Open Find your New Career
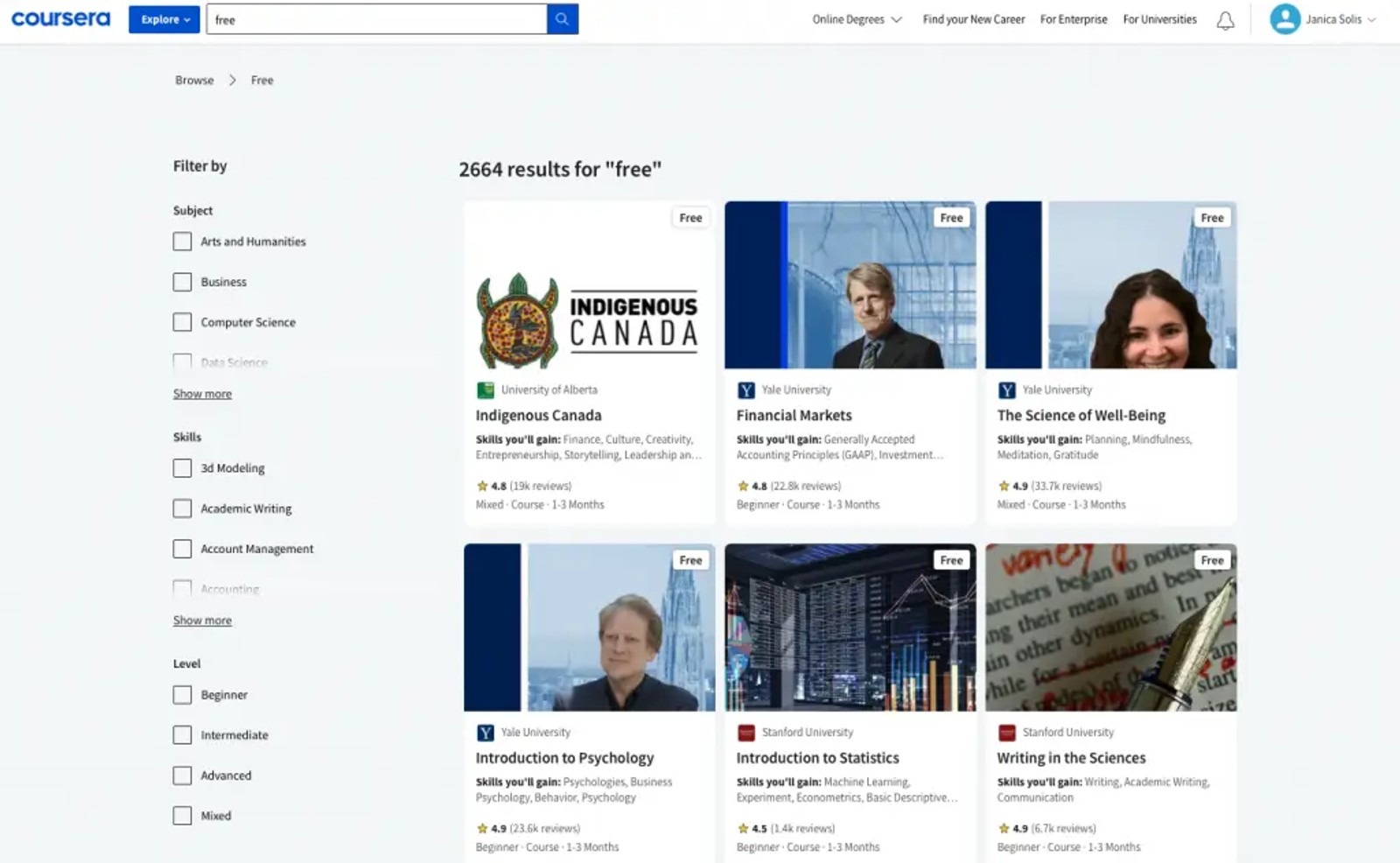This screenshot has width=1400, height=863. (974, 19)
